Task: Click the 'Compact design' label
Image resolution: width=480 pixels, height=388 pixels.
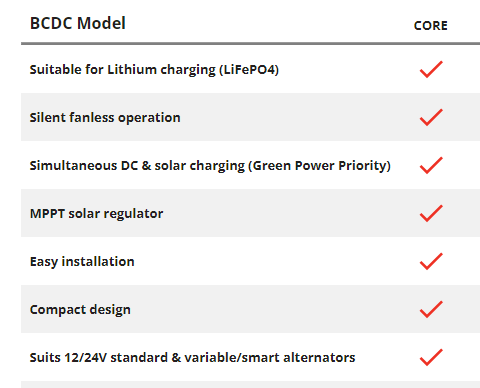Action: coord(80,310)
